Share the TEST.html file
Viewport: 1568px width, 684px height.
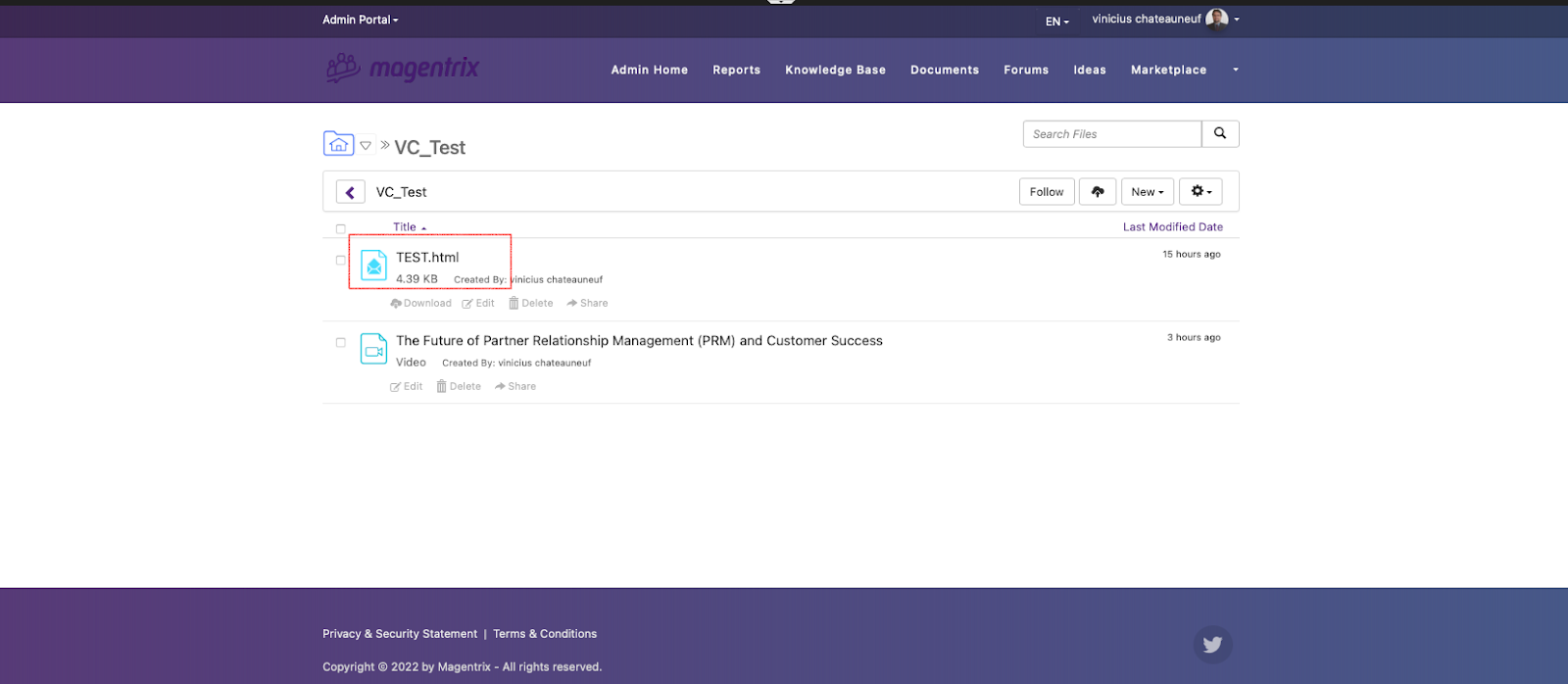[587, 303]
